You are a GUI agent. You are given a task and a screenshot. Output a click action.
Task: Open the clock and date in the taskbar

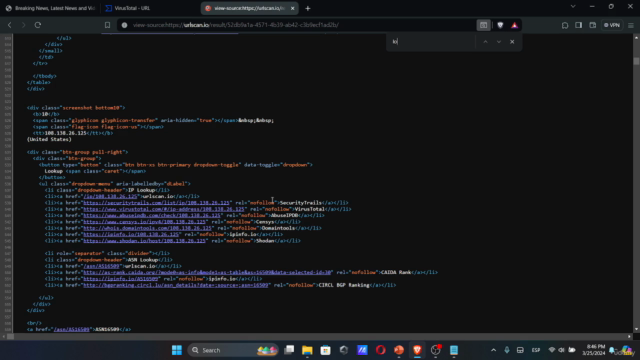pyautogui.click(x=595, y=350)
